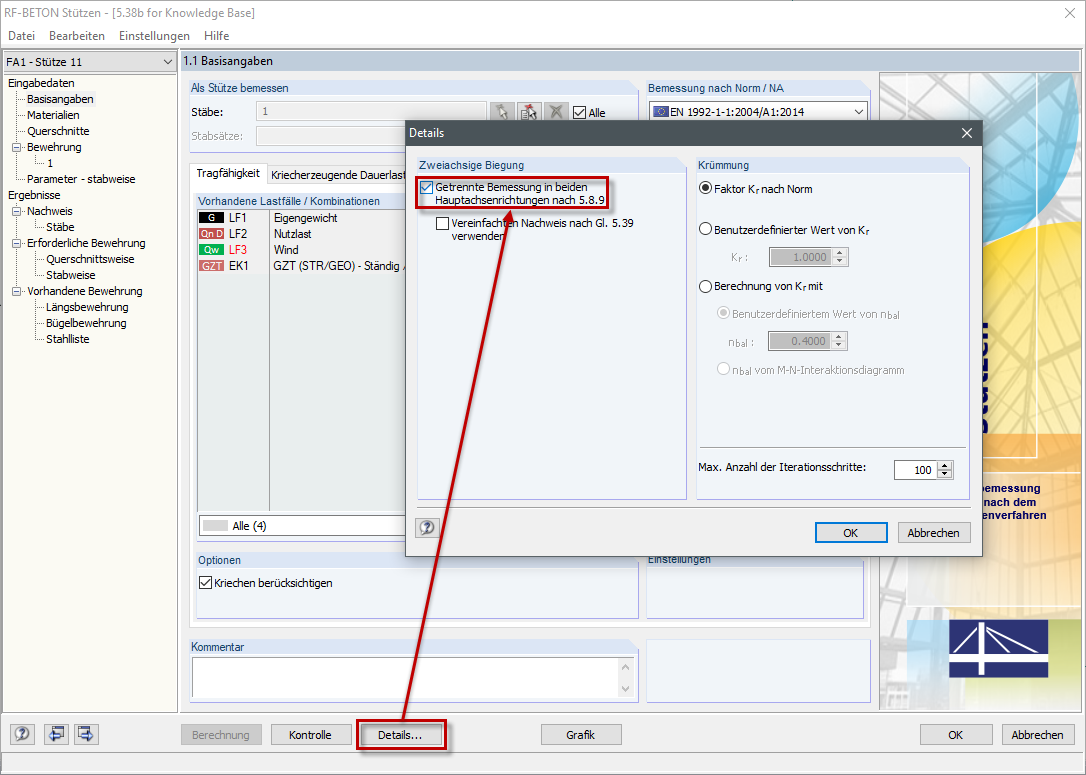Viewport: 1086px width, 775px height.
Task: Open the FA1 - Stütze 11 case dropdown
Action: 167,62
